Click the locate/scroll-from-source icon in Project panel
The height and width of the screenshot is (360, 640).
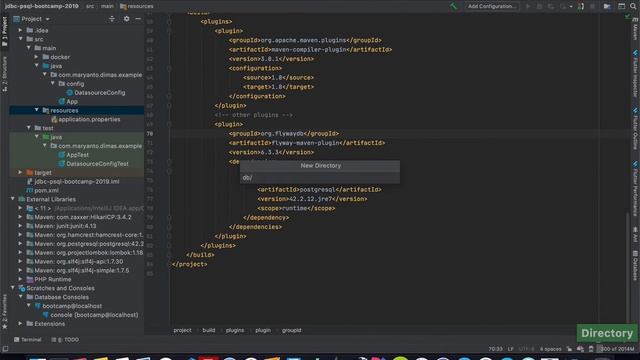(x=111, y=19)
